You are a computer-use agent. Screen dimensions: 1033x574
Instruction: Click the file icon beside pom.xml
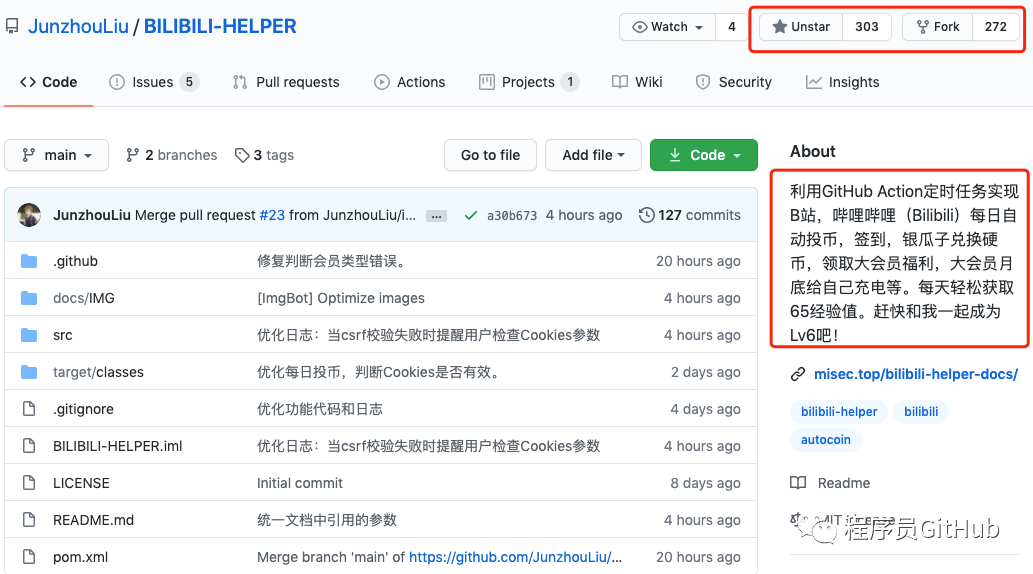(29, 557)
